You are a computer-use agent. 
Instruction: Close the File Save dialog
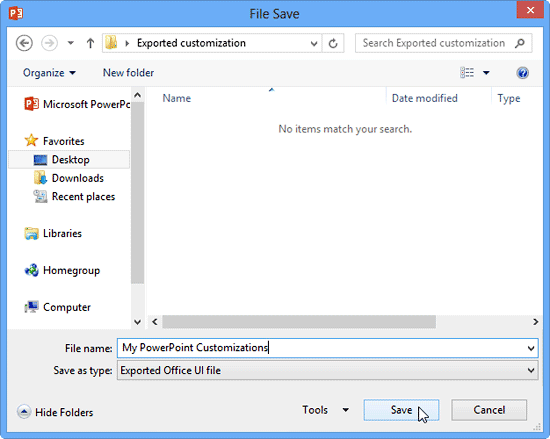pos(530,10)
